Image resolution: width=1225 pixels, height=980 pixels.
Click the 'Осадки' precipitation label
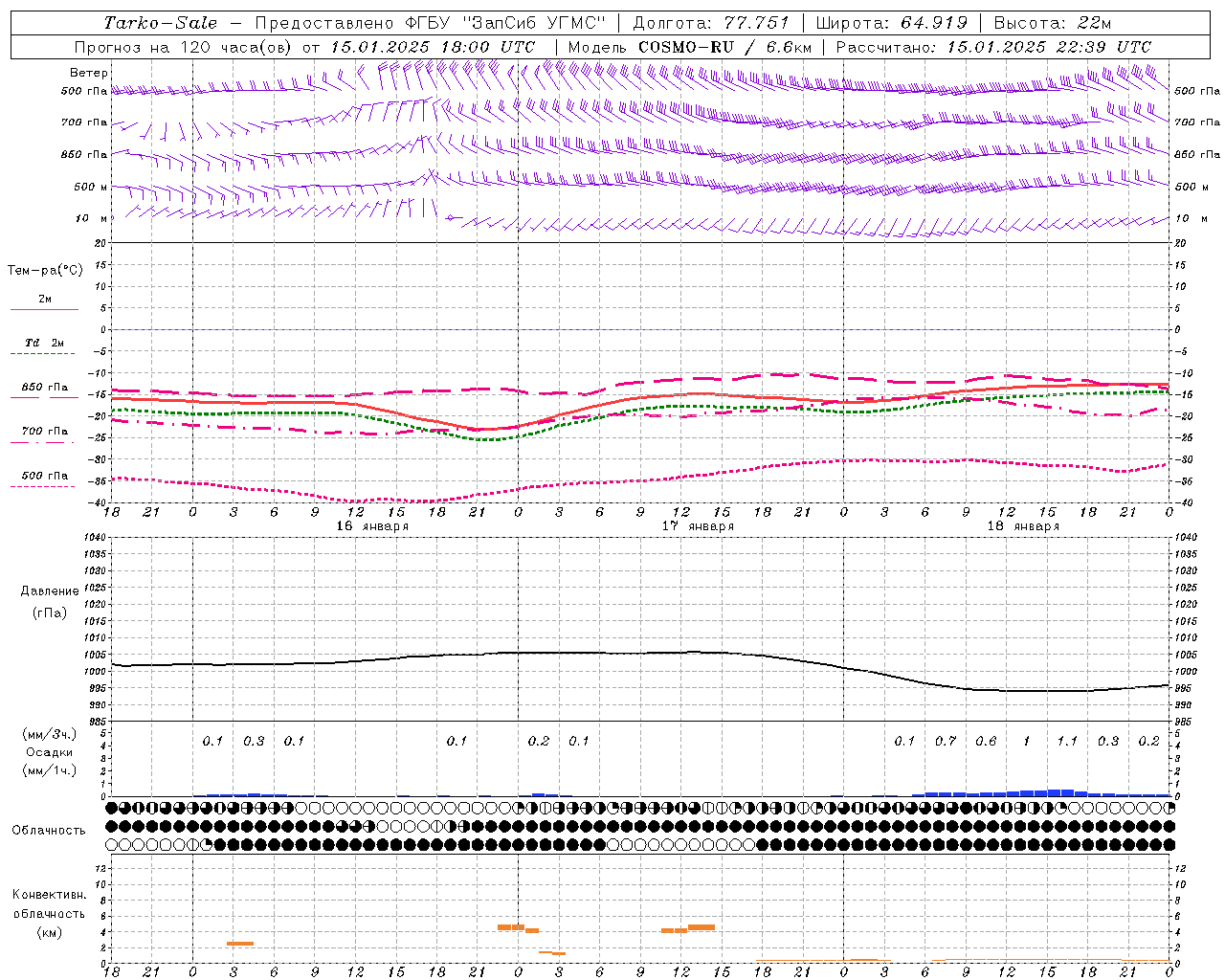(50, 752)
